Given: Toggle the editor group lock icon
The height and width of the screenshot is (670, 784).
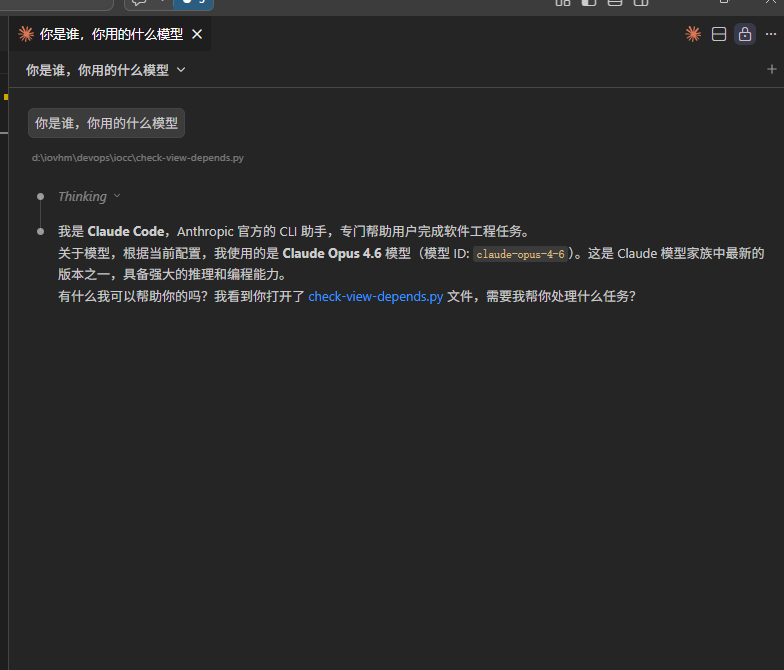Looking at the screenshot, I should tap(744, 34).
